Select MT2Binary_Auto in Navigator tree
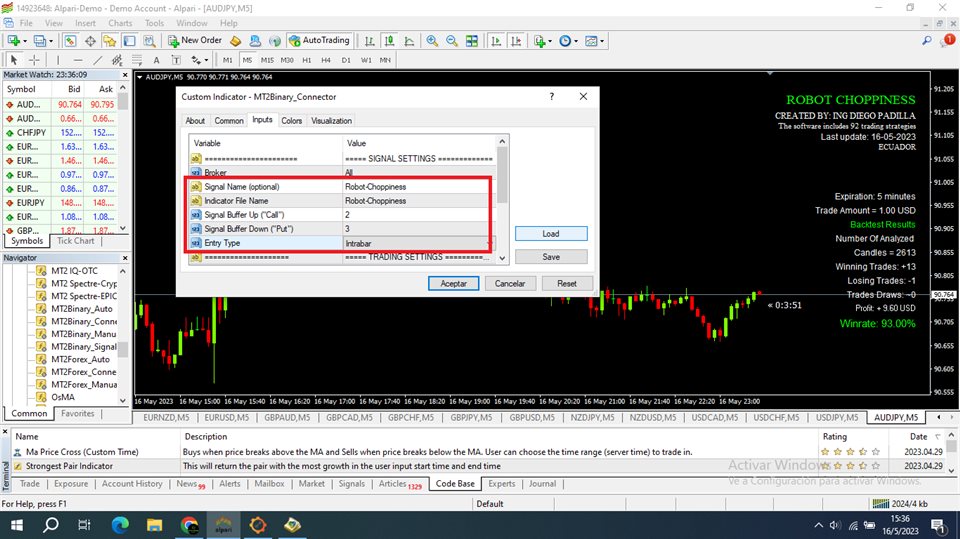The image size is (960, 539). (x=81, y=309)
